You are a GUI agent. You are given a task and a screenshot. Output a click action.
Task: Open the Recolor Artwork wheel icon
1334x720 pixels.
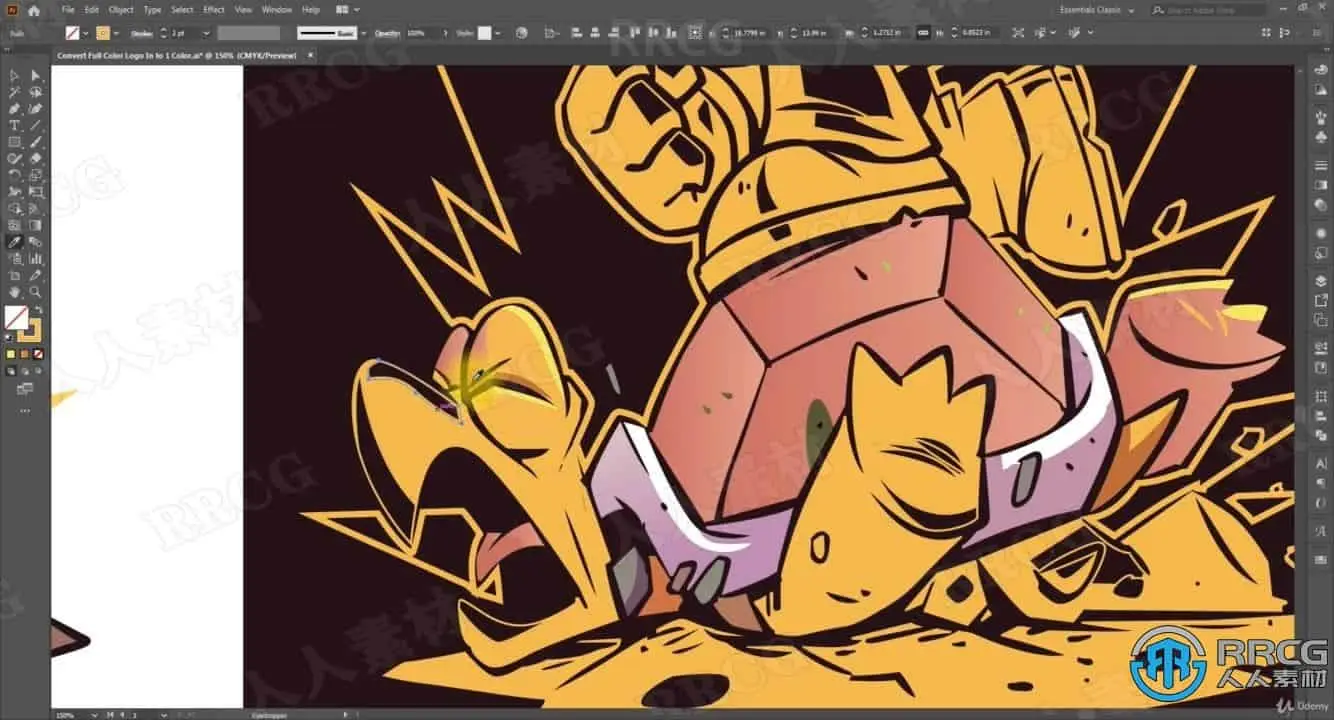521,33
